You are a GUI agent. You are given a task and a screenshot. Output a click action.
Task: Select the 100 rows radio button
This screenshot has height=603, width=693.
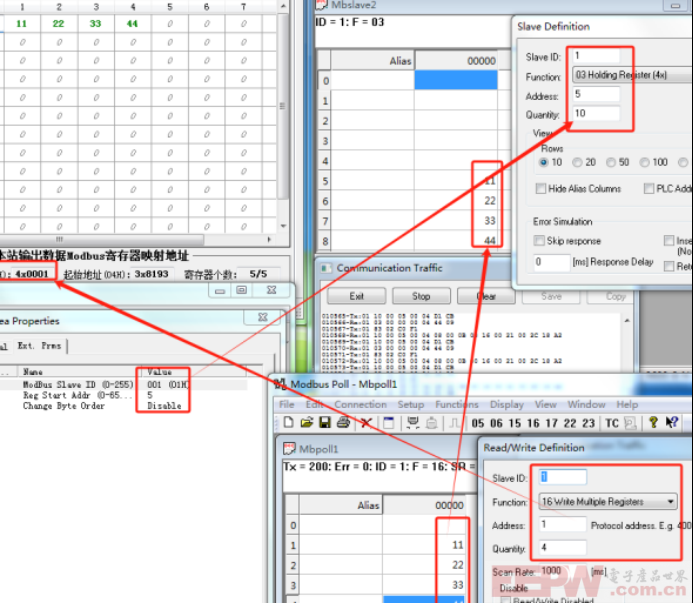645,162
